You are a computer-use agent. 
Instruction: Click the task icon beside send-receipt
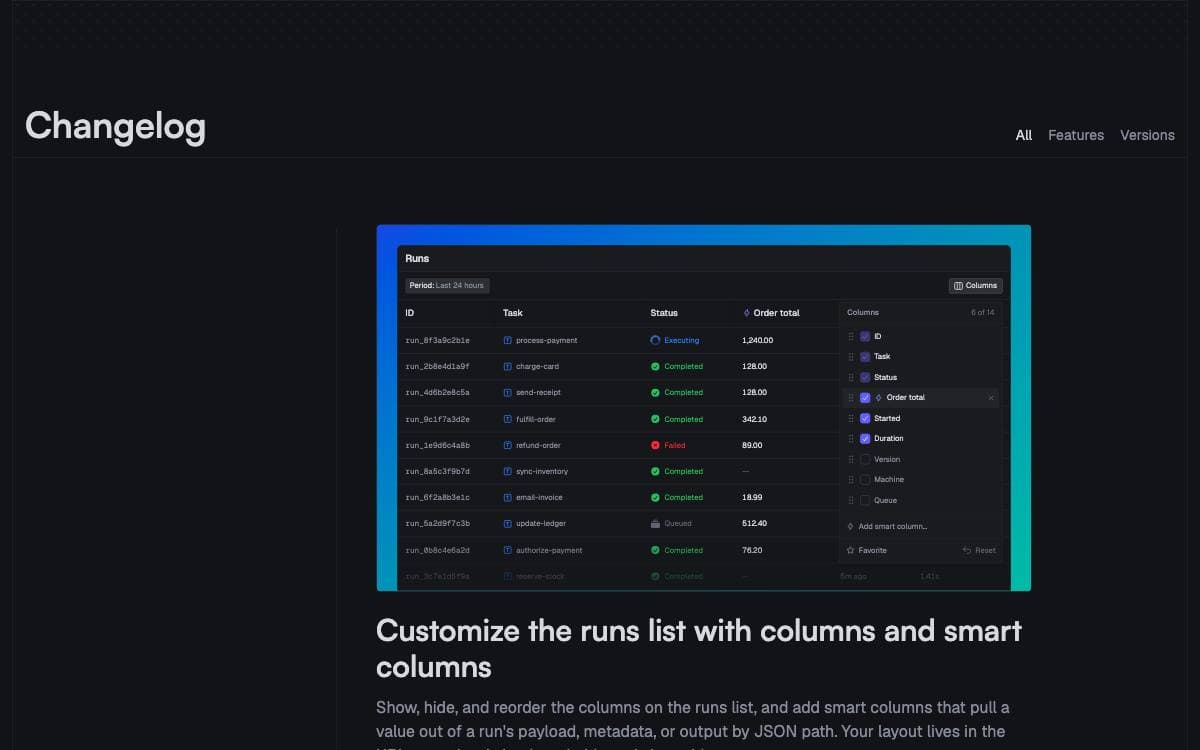click(x=507, y=392)
